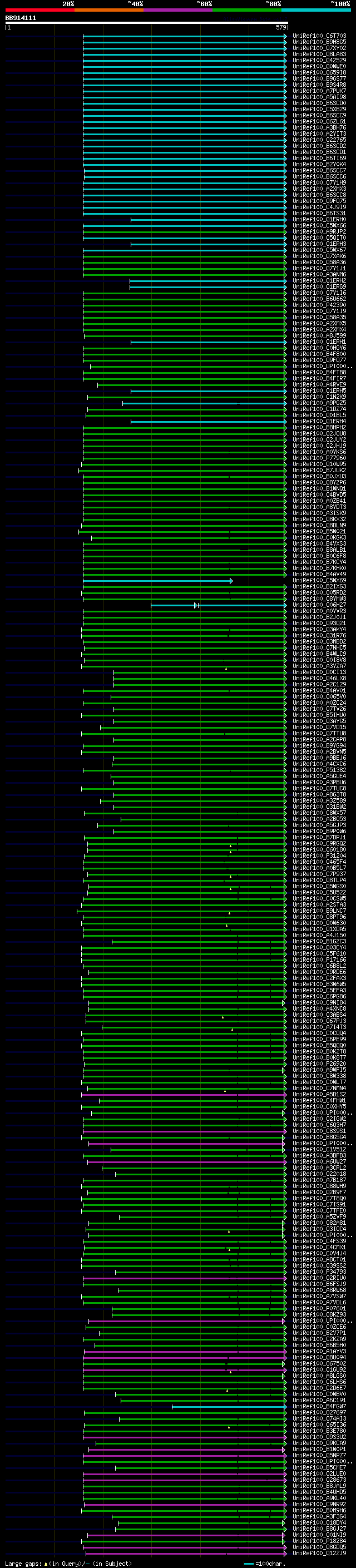The height and width of the screenshot is (1568, 356).
Task: Select the UniRef100_B6SCC9 label
Action: [319, 115]
